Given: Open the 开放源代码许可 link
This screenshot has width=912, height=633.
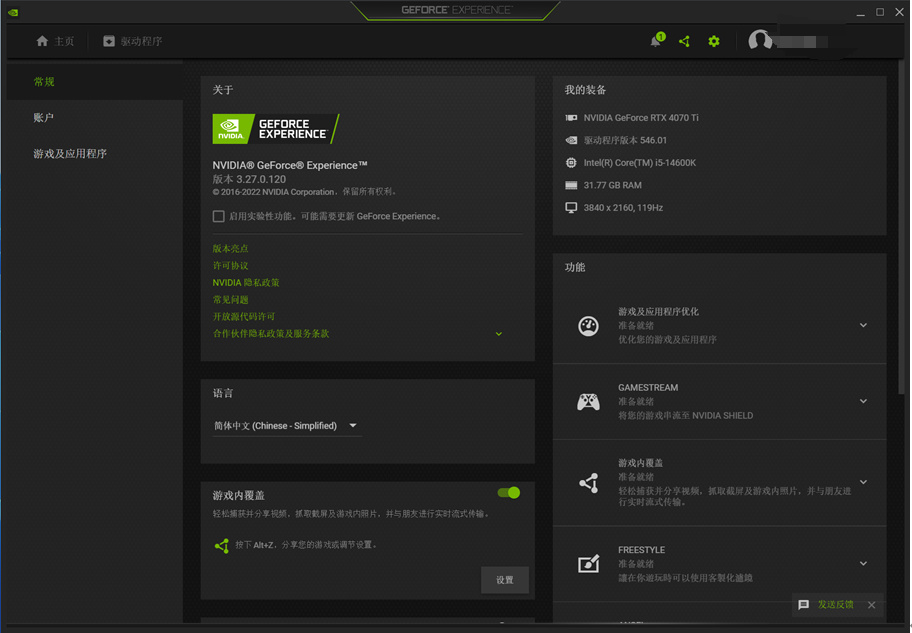Looking at the screenshot, I should [244, 316].
